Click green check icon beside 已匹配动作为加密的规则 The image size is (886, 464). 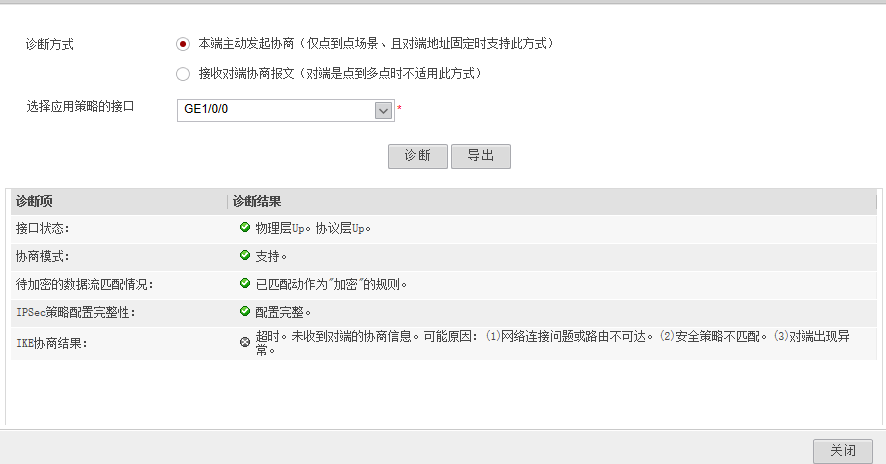(245, 284)
